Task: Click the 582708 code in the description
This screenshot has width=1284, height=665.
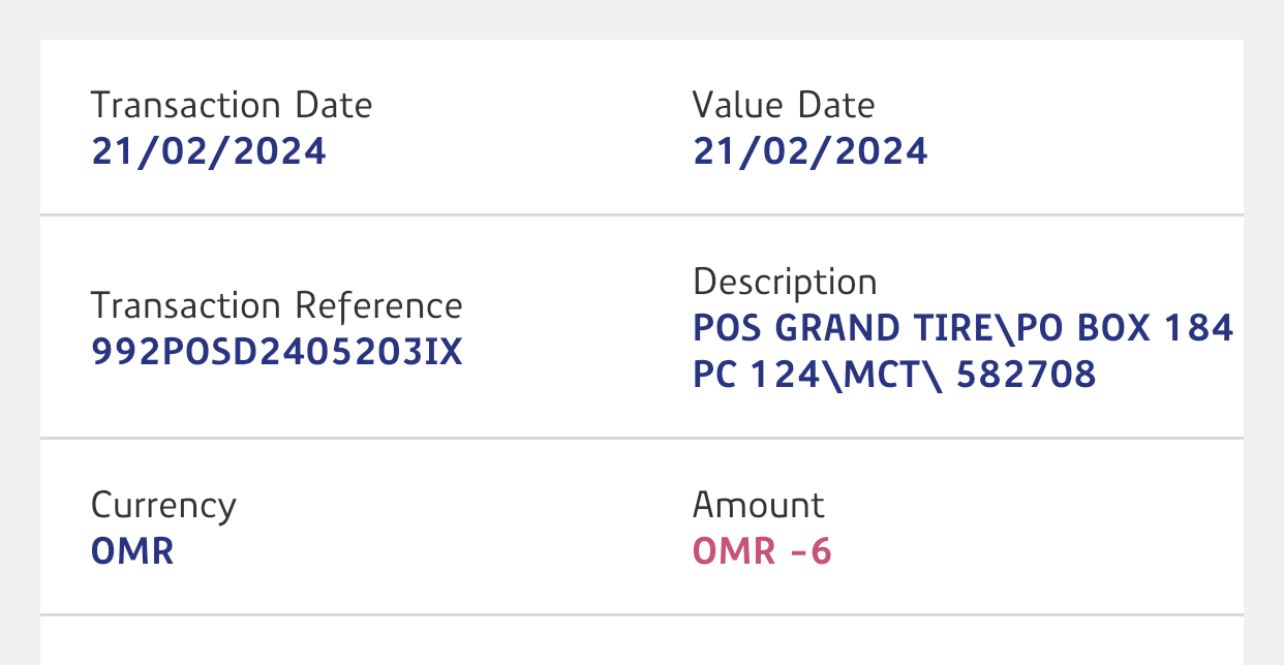Action: click(1026, 374)
